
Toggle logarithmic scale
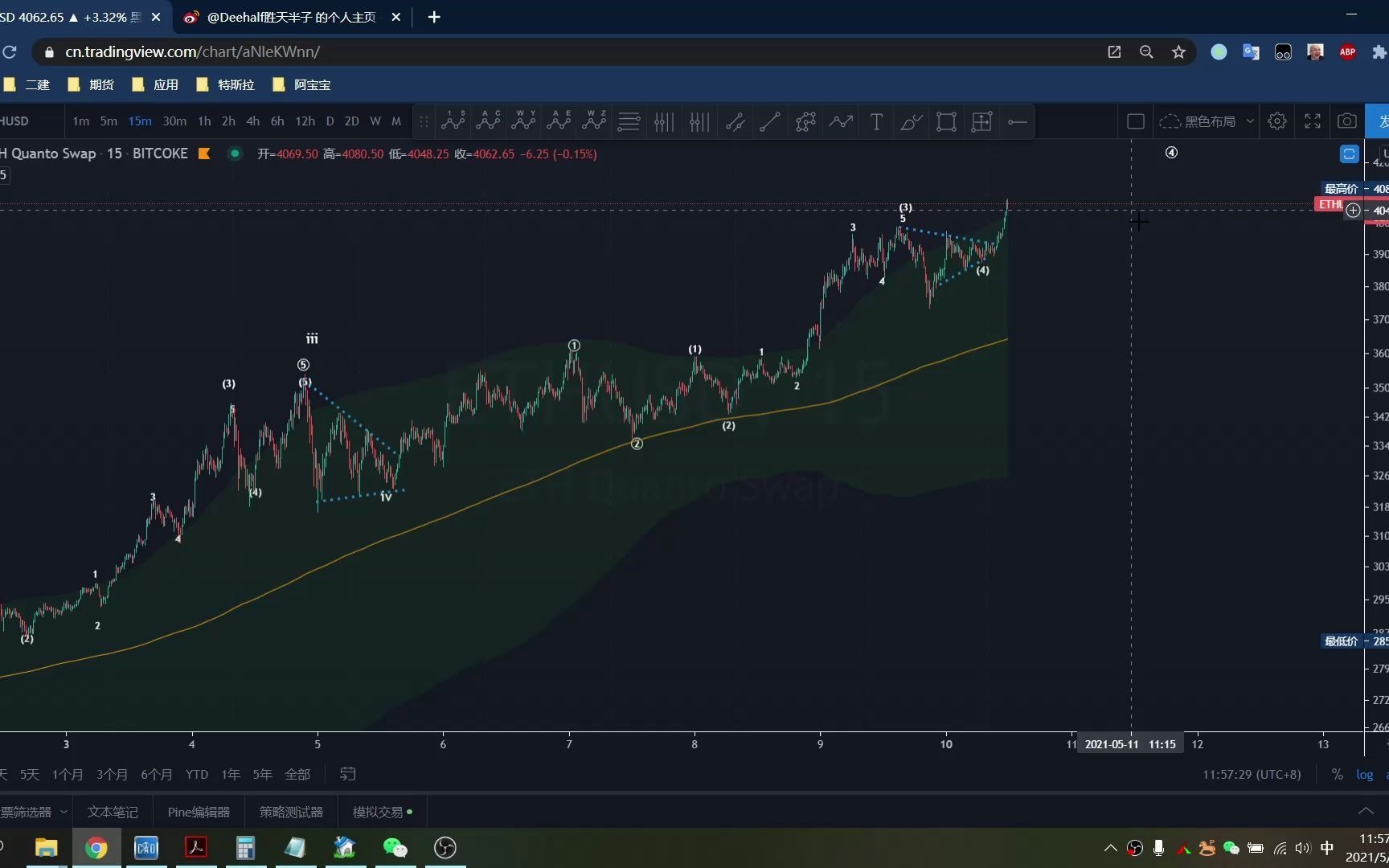[x=1365, y=774]
